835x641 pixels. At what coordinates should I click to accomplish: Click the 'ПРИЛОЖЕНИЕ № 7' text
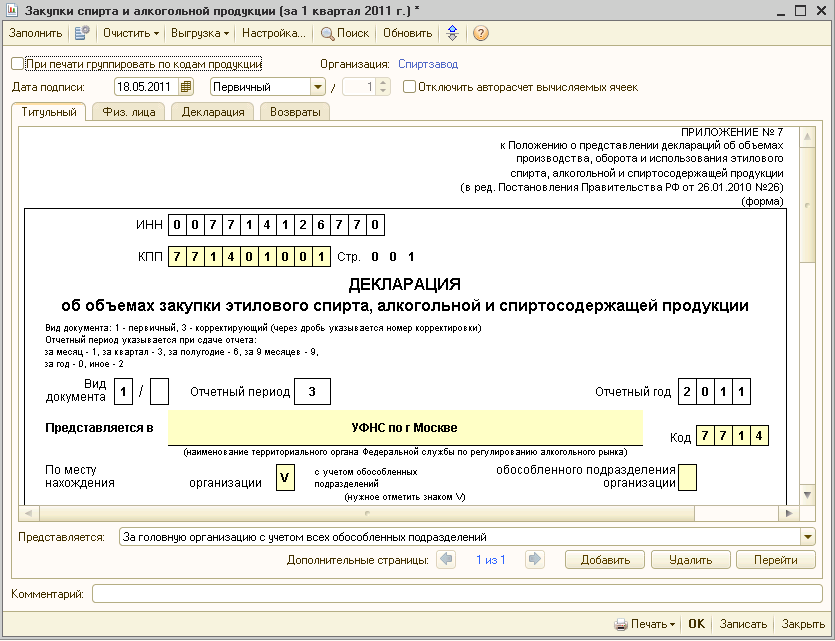coord(732,132)
